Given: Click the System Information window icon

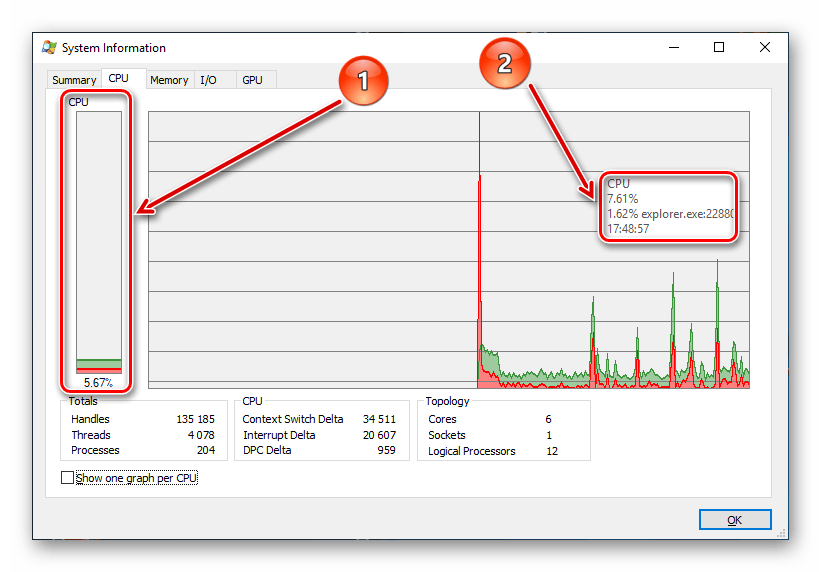Looking at the screenshot, I should [49, 48].
